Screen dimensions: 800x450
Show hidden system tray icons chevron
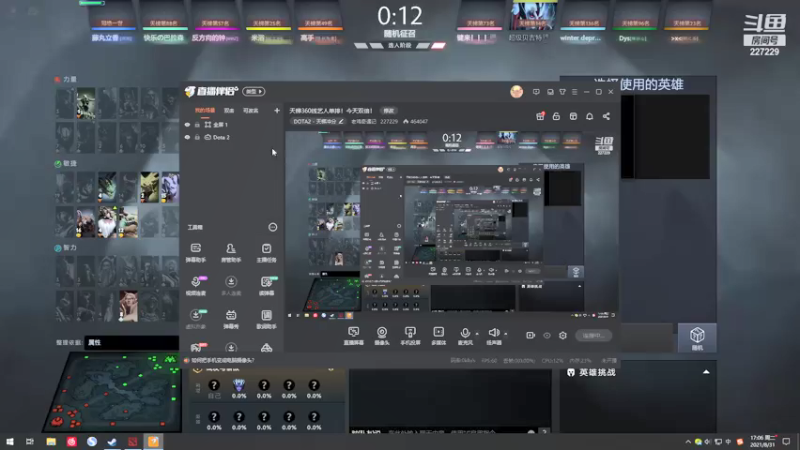pyautogui.click(x=688, y=442)
